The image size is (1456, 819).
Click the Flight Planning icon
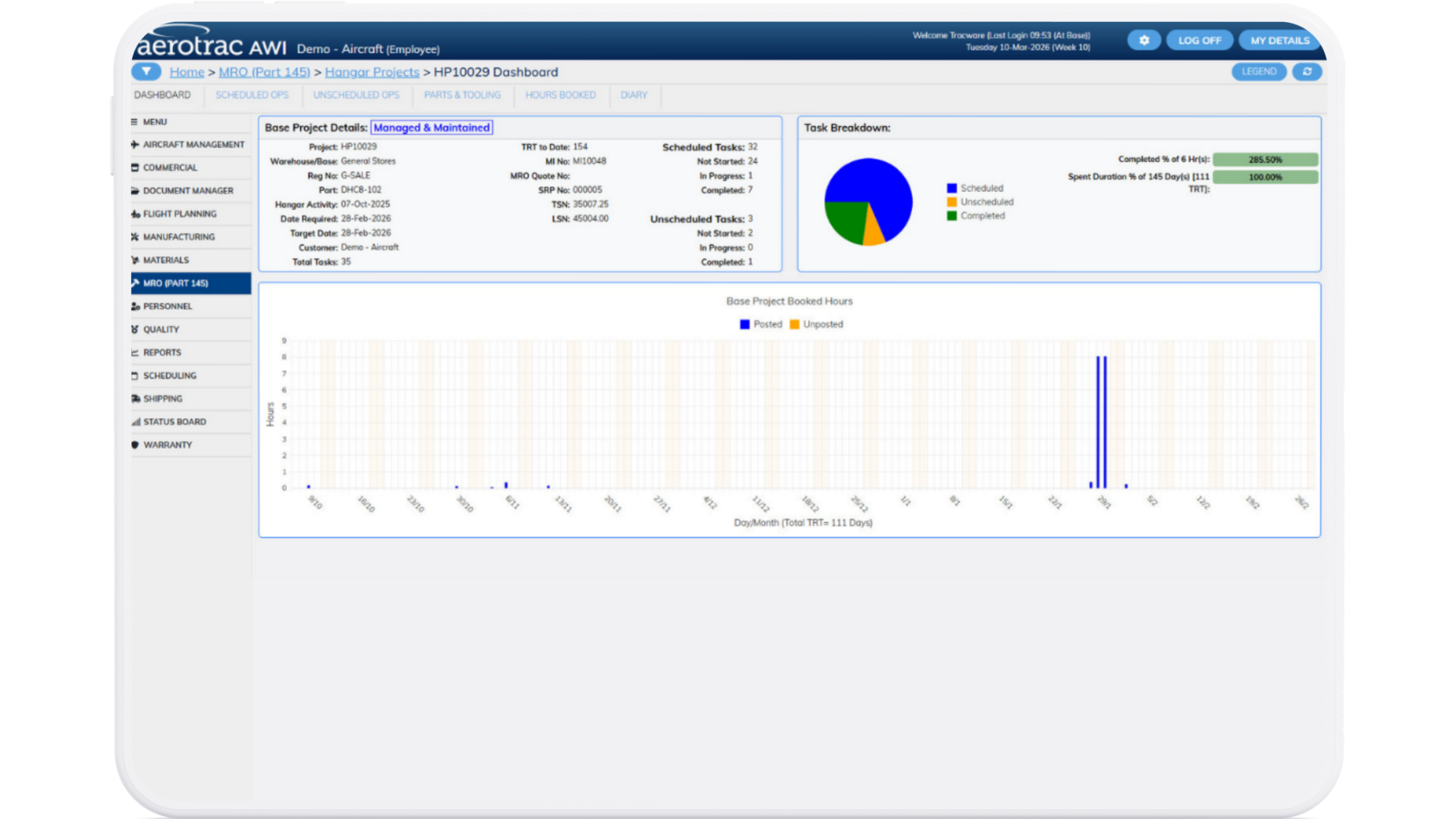pos(135,214)
